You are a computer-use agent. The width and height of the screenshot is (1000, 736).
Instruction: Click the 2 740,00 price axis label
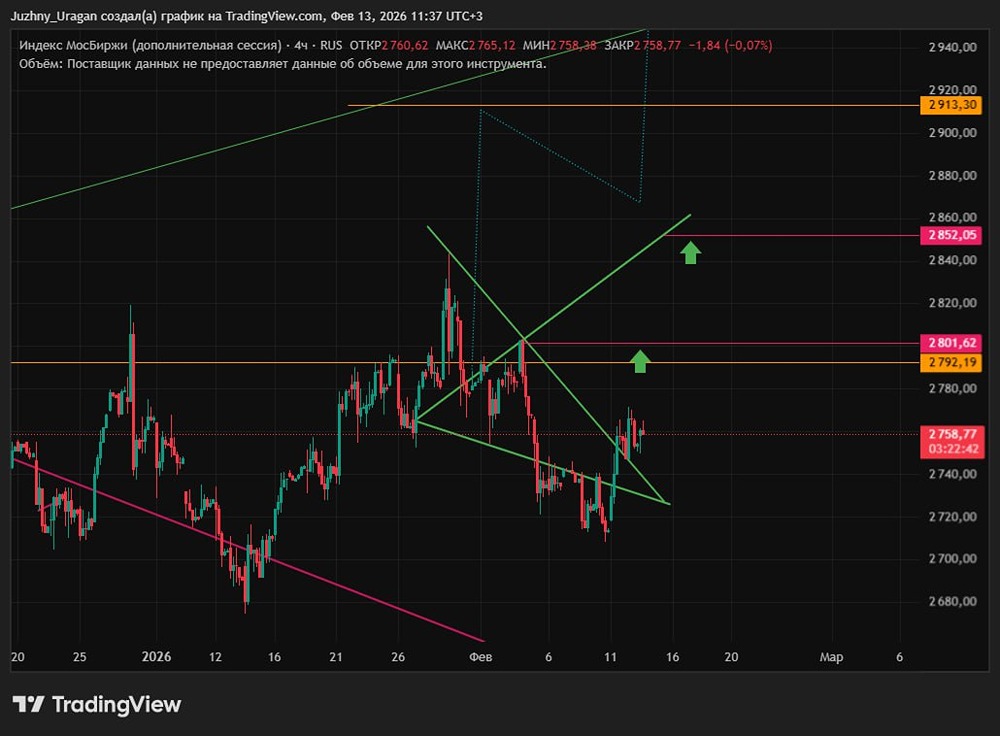pyautogui.click(x=952, y=474)
